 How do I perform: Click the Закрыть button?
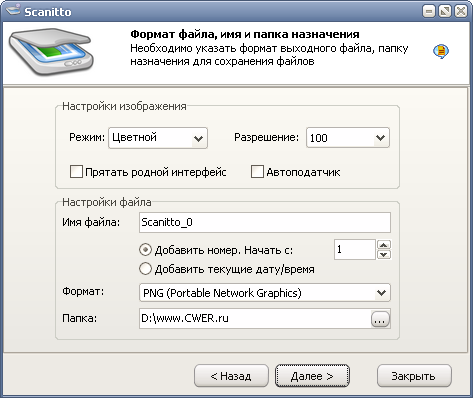pos(414,376)
